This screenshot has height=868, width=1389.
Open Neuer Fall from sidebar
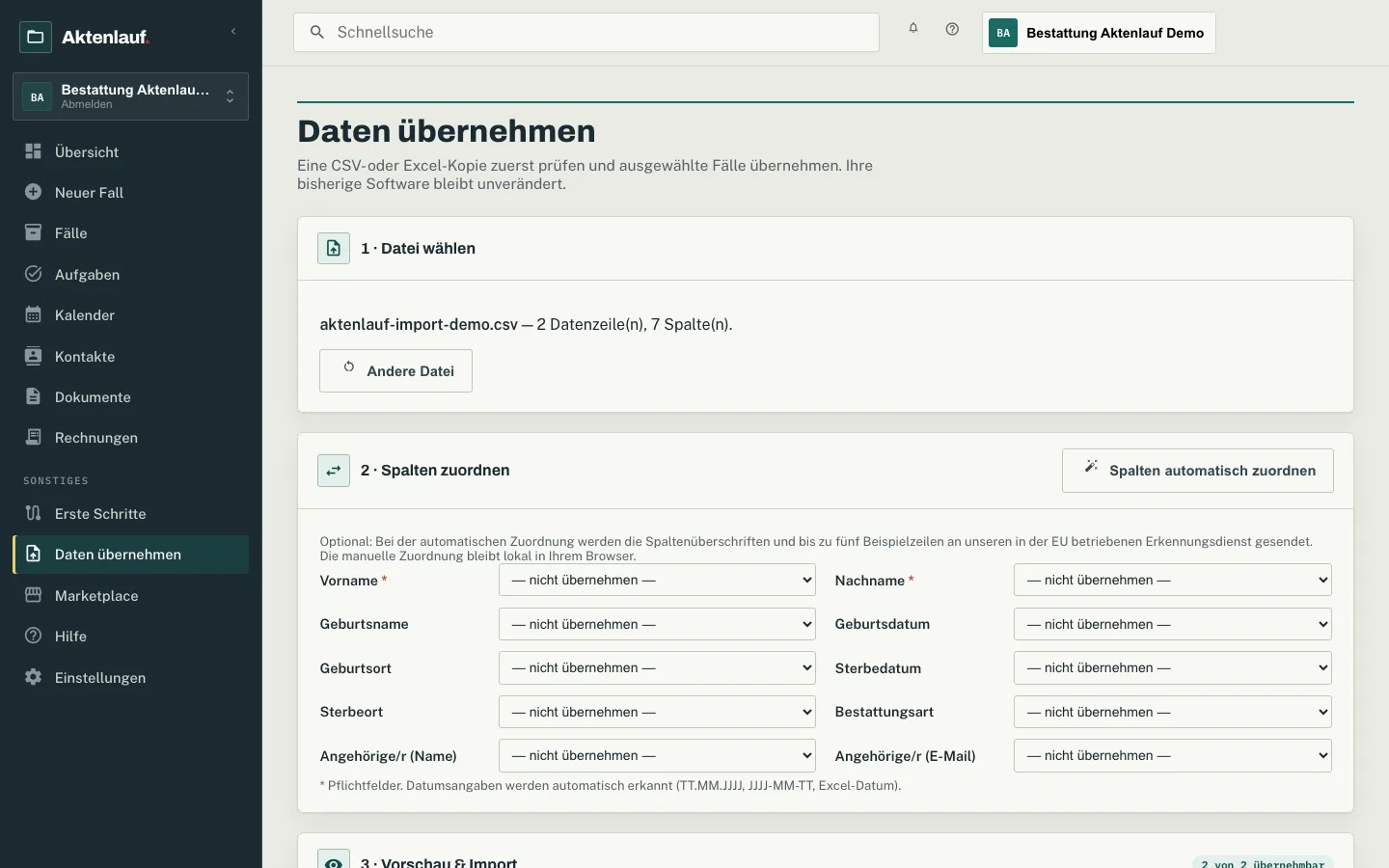[130, 192]
